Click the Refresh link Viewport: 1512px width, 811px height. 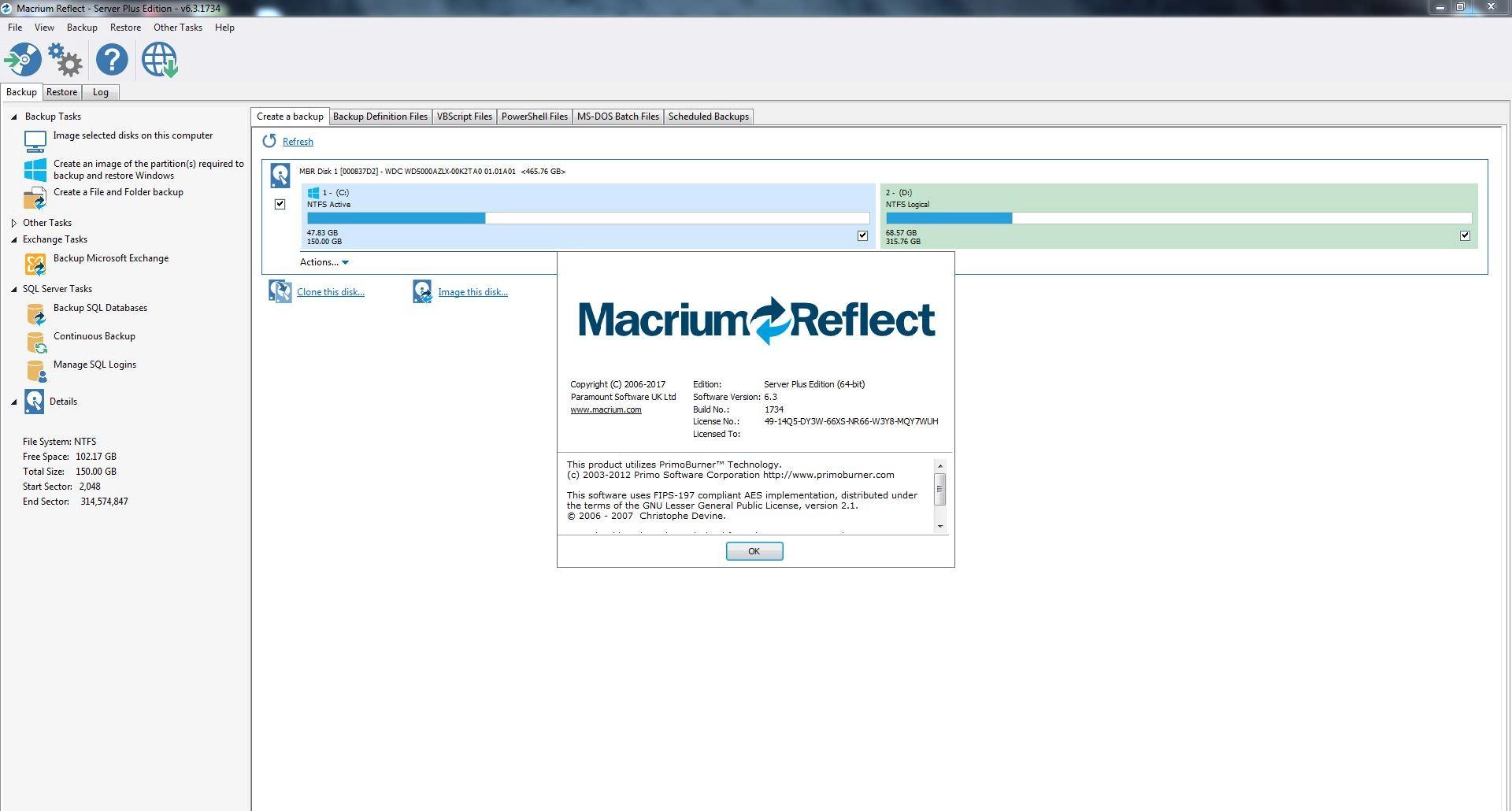(298, 142)
